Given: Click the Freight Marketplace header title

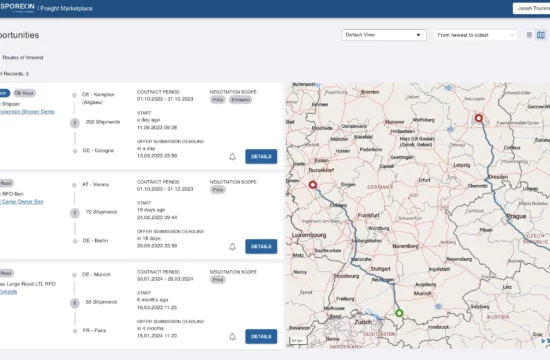Looking at the screenshot, I should click(67, 8).
